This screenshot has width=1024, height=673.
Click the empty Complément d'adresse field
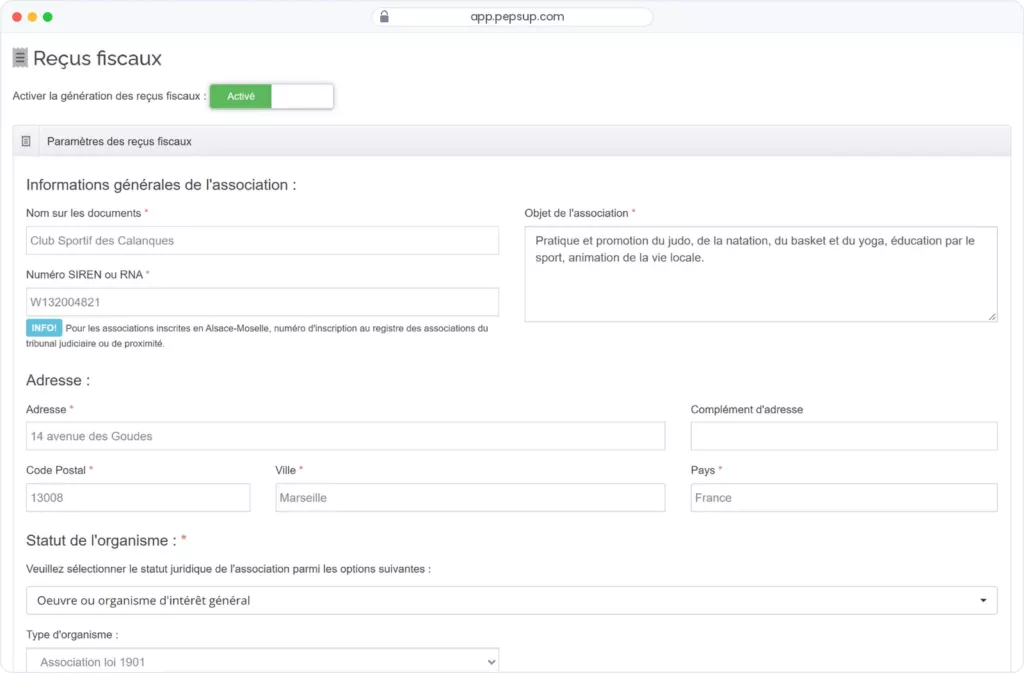[844, 436]
